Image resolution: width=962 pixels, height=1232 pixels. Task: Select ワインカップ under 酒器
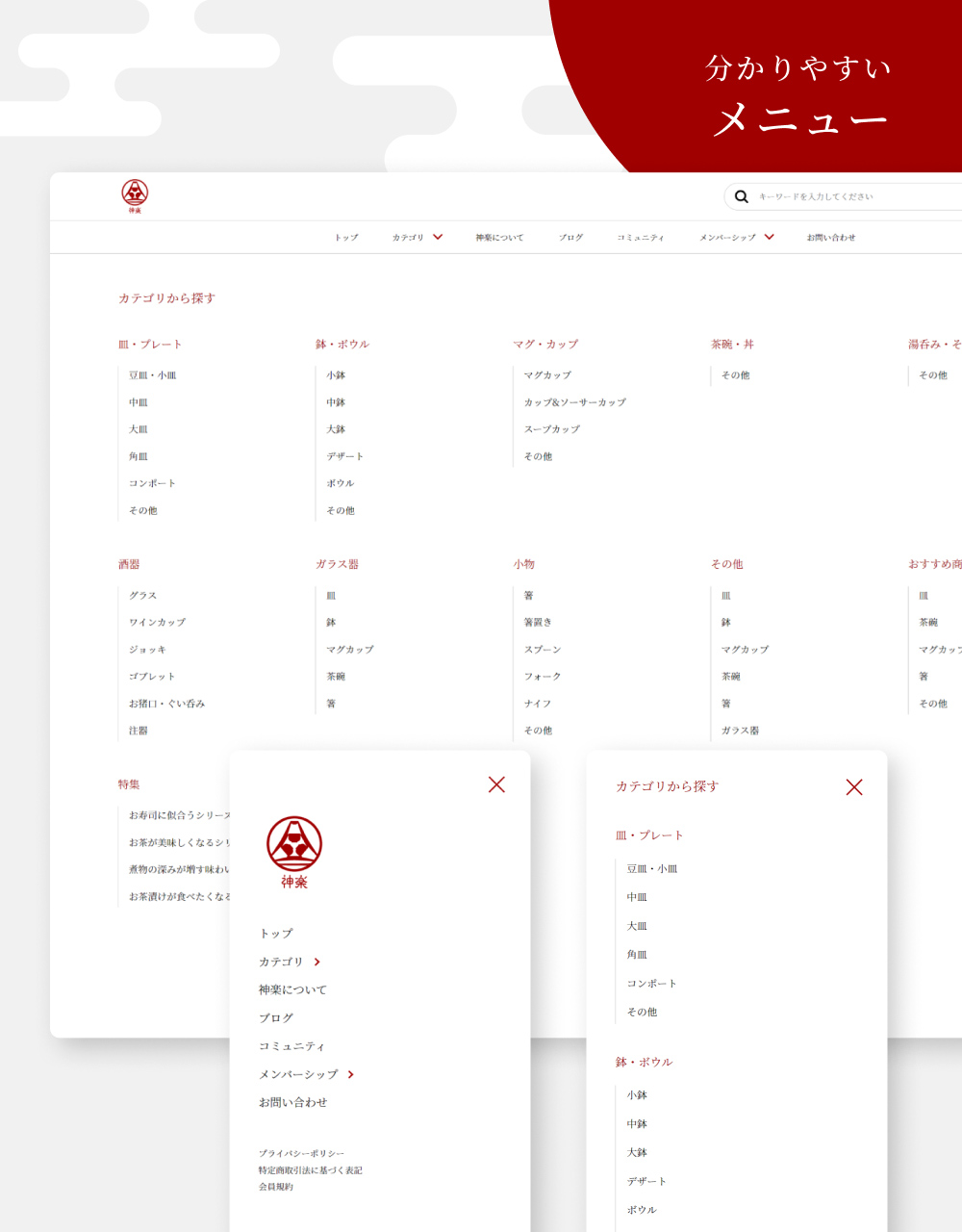pyautogui.click(x=158, y=623)
